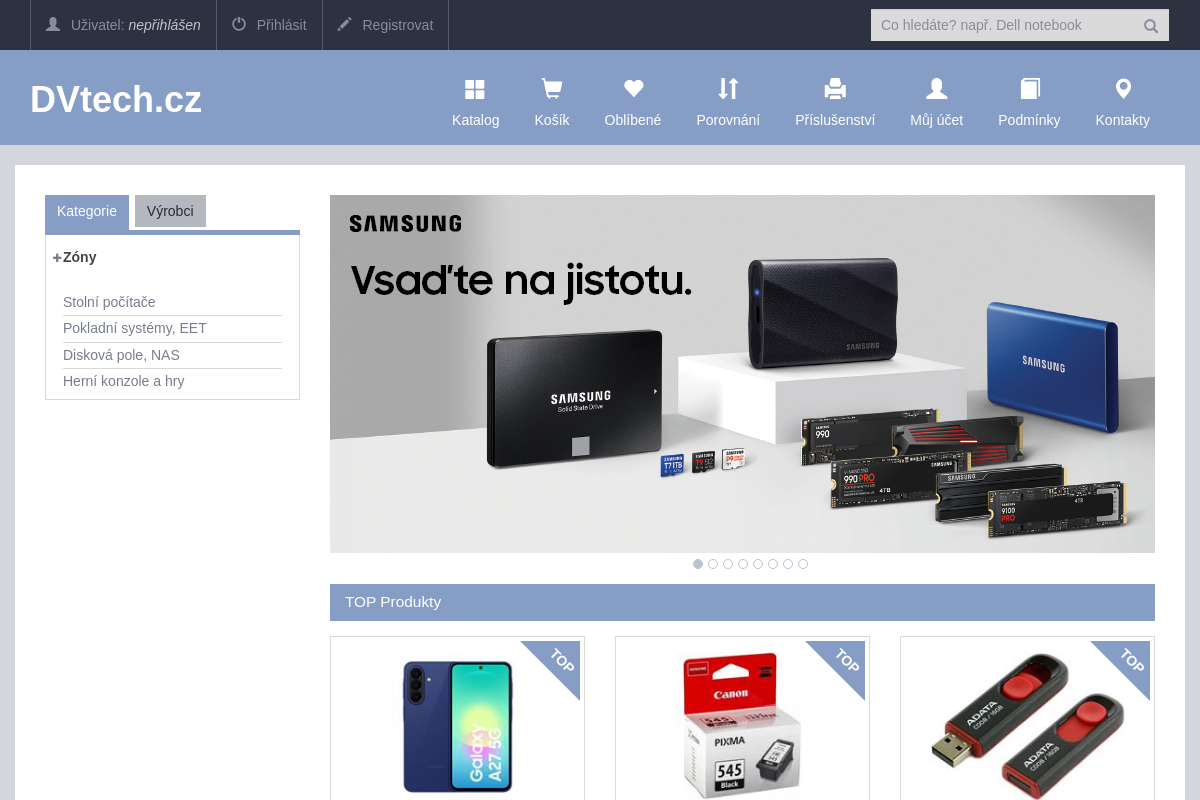Open the Můj účet person icon
Image resolution: width=1200 pixels, height=800 pixels.
coord(936,89)
